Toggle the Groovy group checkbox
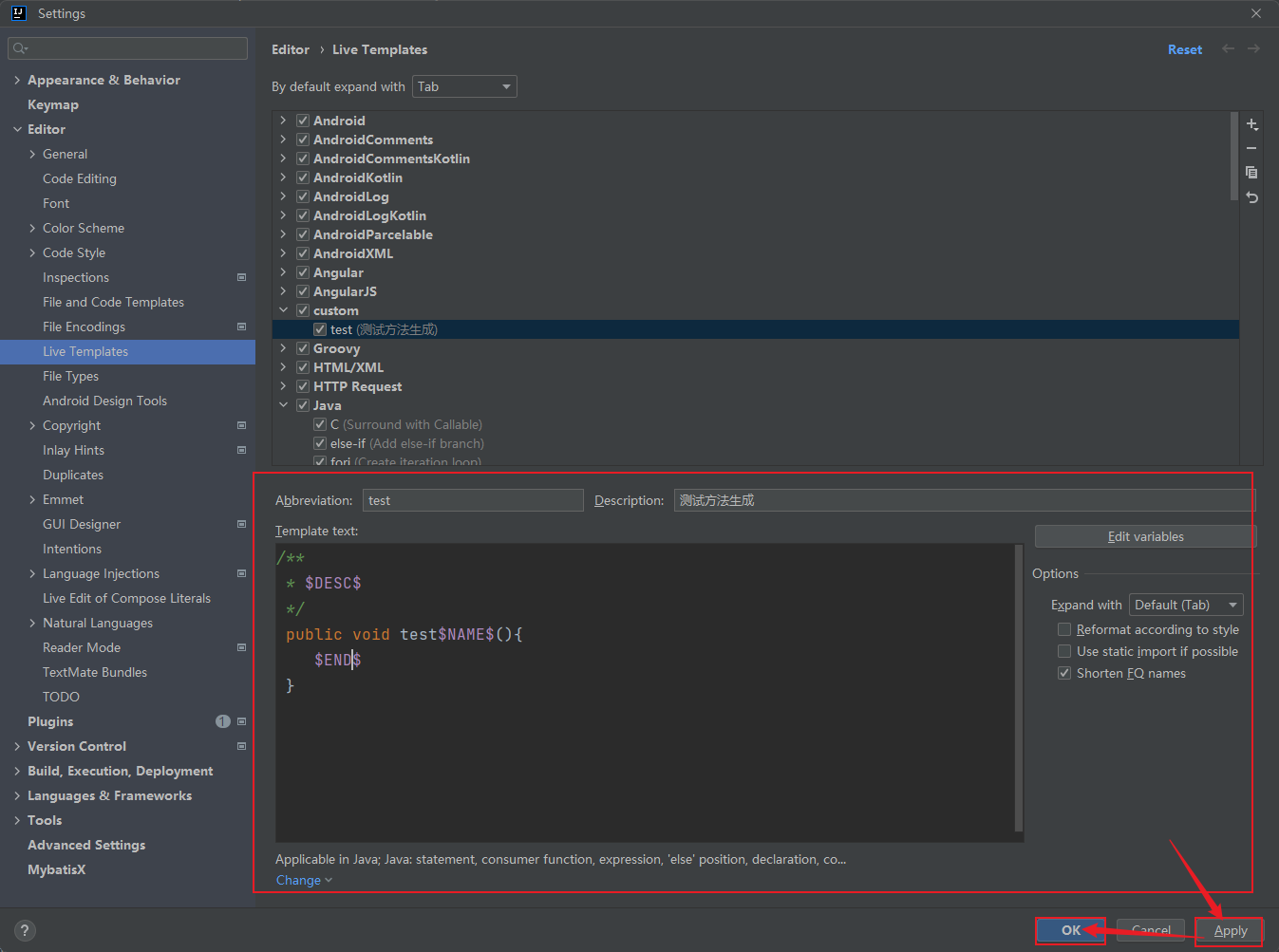This screenshot has width=1279, height=952. click(303, 348)
